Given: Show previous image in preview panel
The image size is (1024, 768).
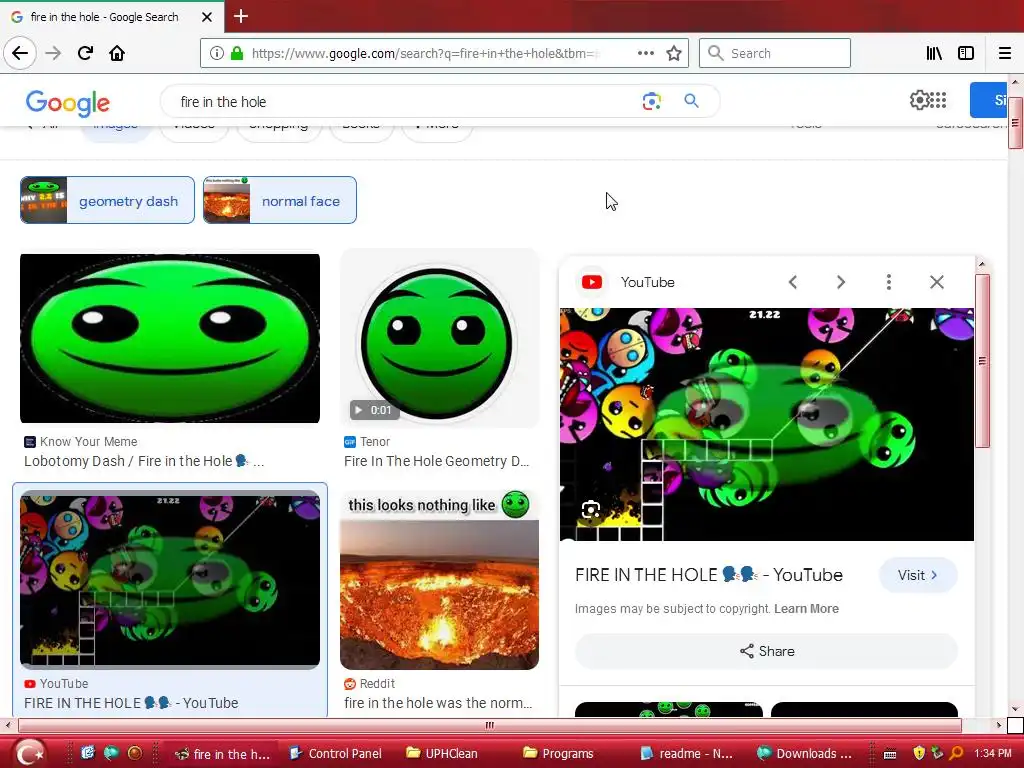Looking at the screenshot, I should [x=793, y=282].
